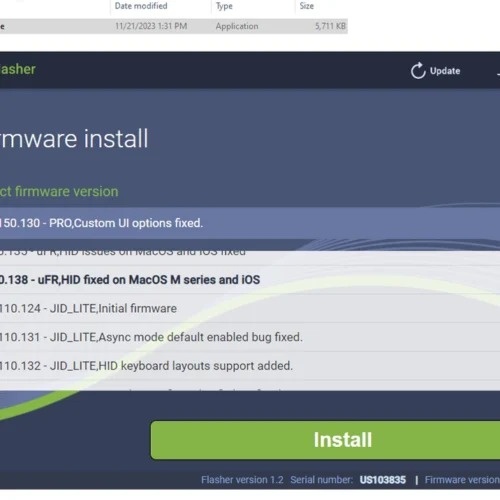Viewport: 500px width, 500px height.
Task: Select 110.131 JID_LITE Async mode fix entry
Action: click(250, 337)
